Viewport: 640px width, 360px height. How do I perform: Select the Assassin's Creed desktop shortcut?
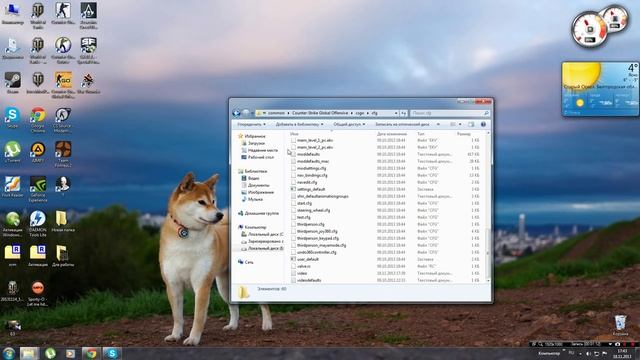[88, 16]
